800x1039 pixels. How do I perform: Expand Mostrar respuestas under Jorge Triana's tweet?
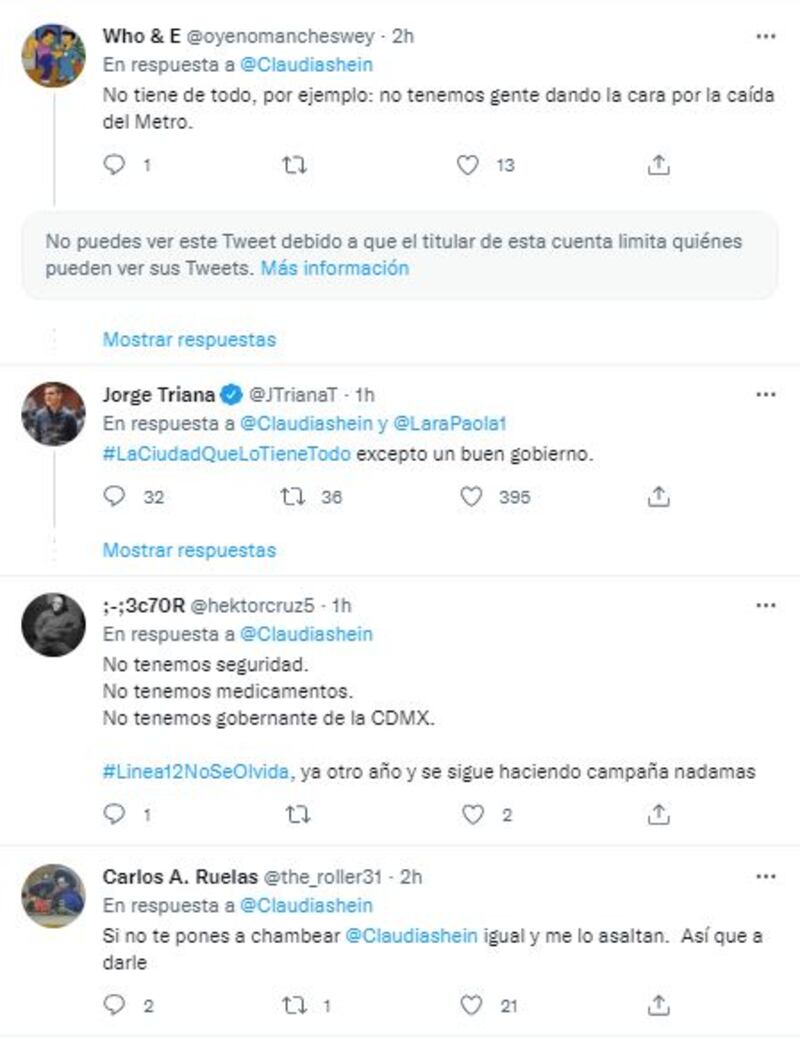189,550
